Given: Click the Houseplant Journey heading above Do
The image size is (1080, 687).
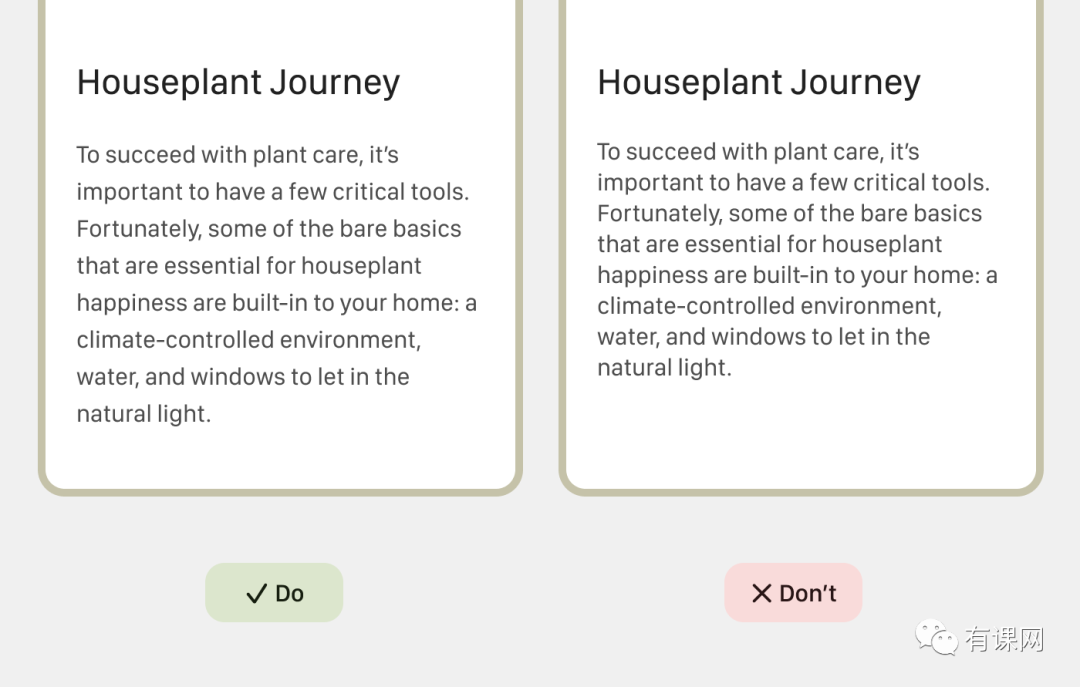Looking at the screenshot, I should click(238, 82).
